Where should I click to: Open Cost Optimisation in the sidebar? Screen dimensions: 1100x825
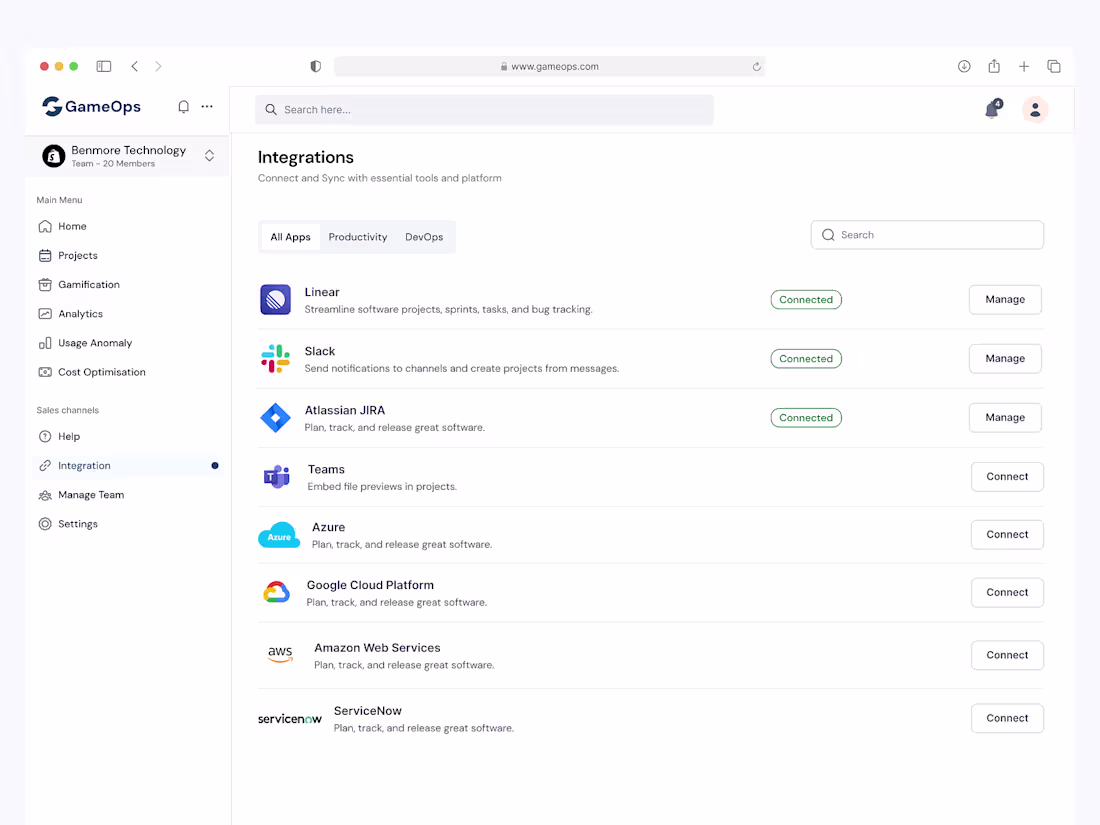[x=101, y=372]
